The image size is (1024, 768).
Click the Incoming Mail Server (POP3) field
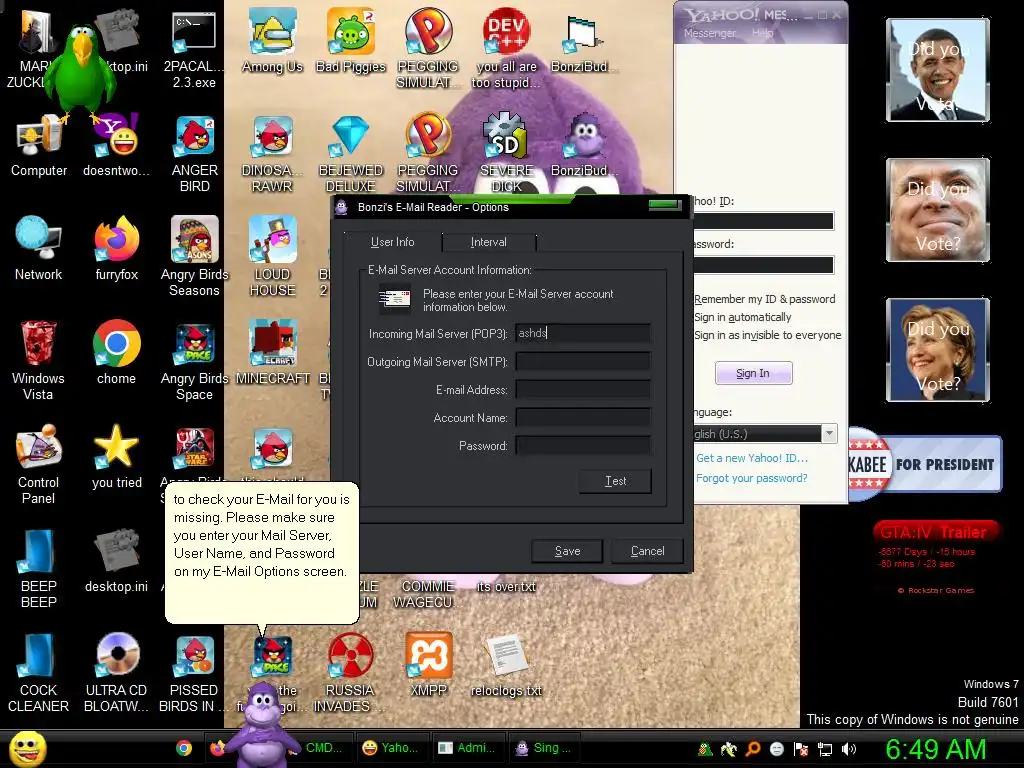click(583, 334)
